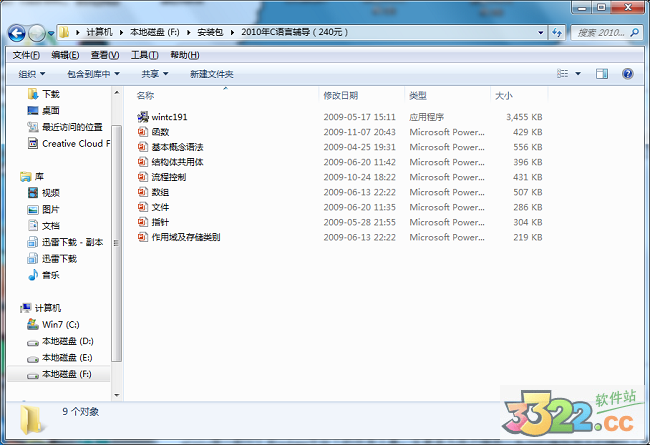Viewport: 650px width, 445px height.
Task: Sort by 名称 column header
Action: click(x=145, y=96)
